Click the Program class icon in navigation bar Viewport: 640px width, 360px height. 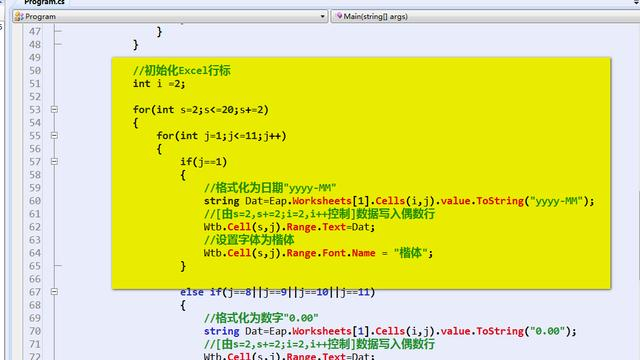[x=19, y=17]
